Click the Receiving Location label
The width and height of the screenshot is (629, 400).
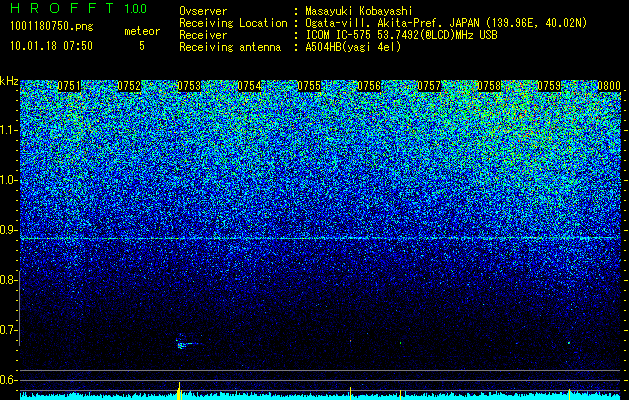[233, 23]
